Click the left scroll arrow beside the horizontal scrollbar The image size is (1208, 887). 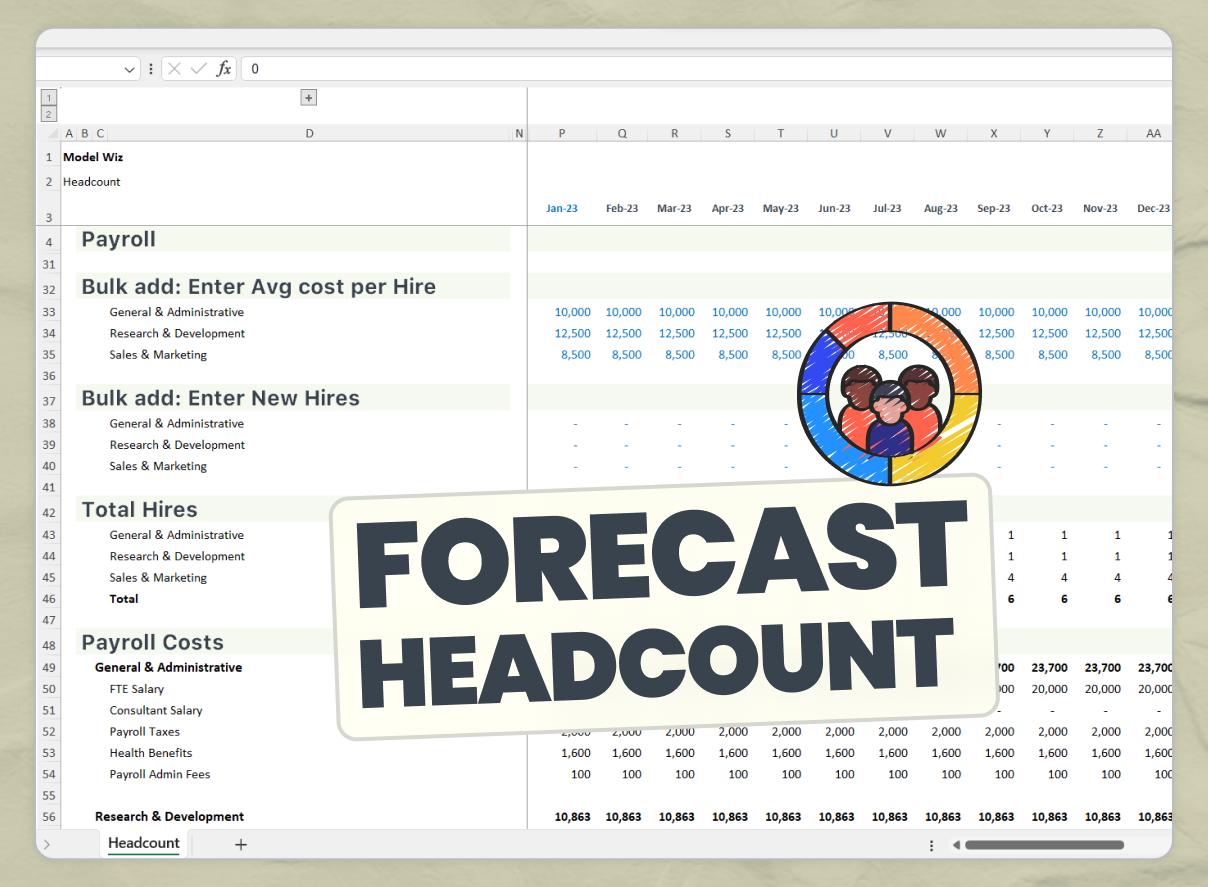(959, 845)
